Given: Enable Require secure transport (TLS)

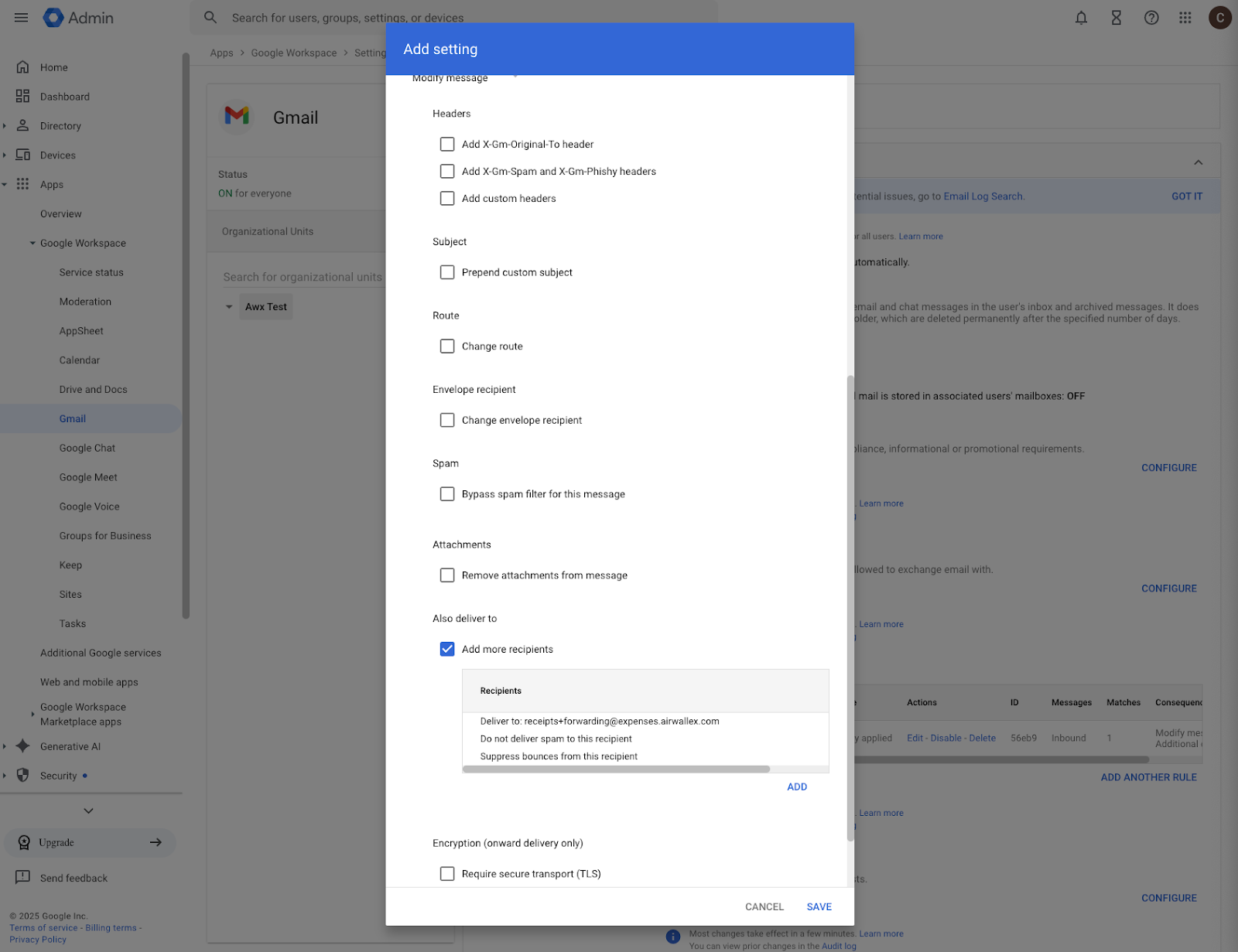Looking at the screenshot, I should click(x=447, y=873).
